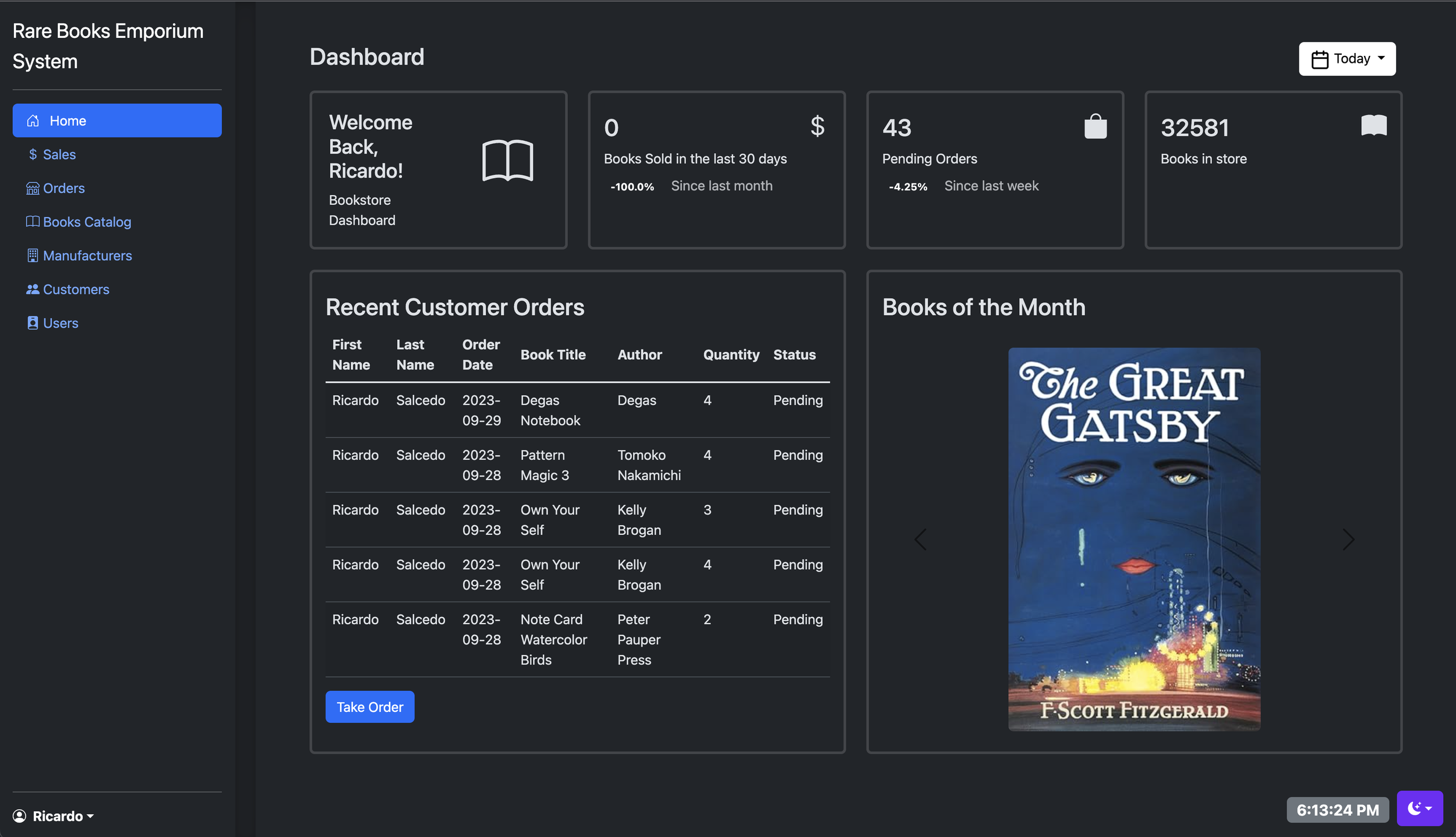Show the next book in the carousel

tap(1348, 540)
